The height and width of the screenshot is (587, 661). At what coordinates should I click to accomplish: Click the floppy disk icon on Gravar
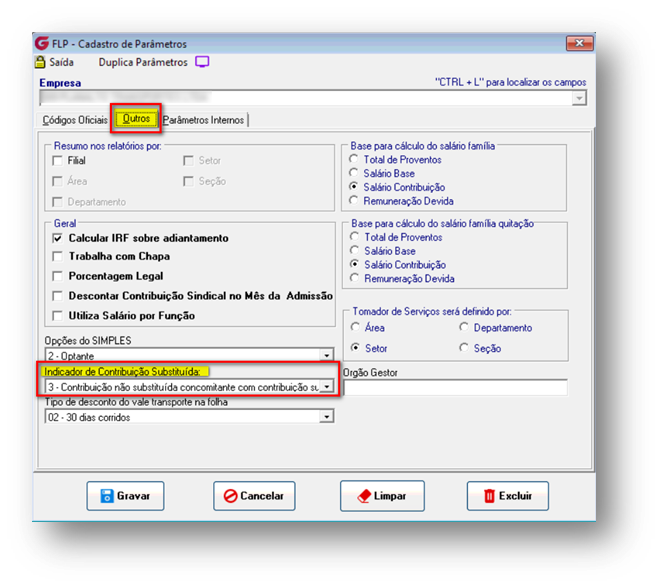coord(107,495)
